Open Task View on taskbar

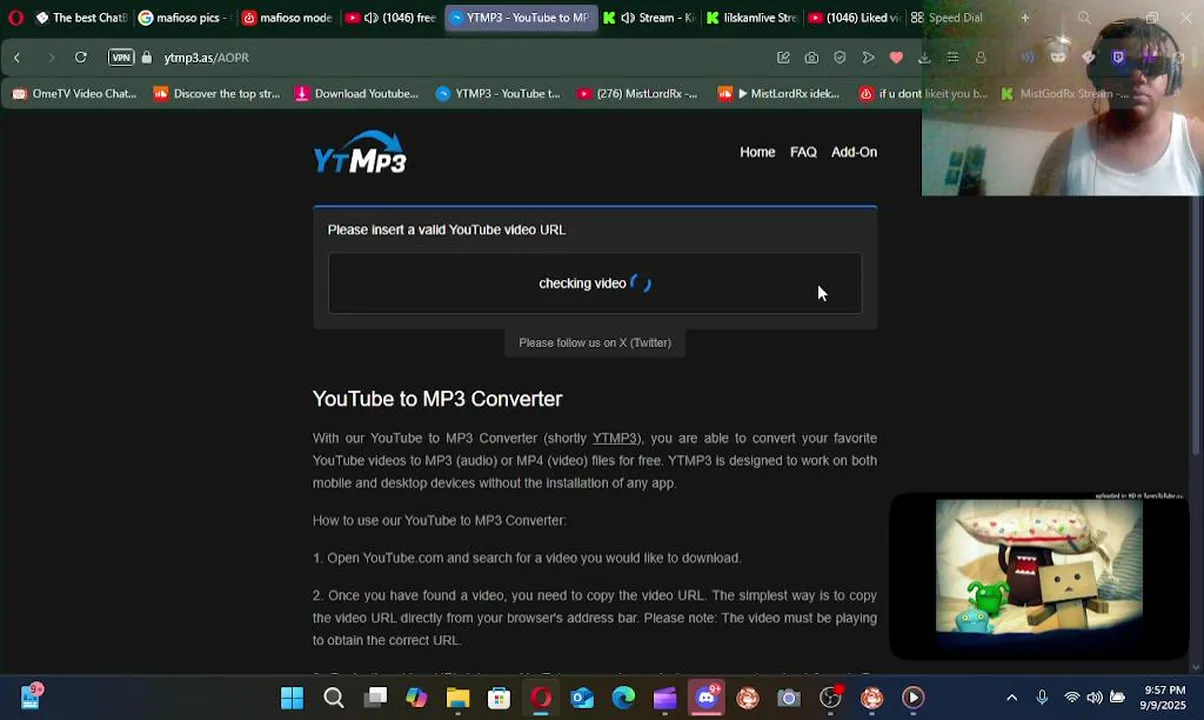(375, 698)
